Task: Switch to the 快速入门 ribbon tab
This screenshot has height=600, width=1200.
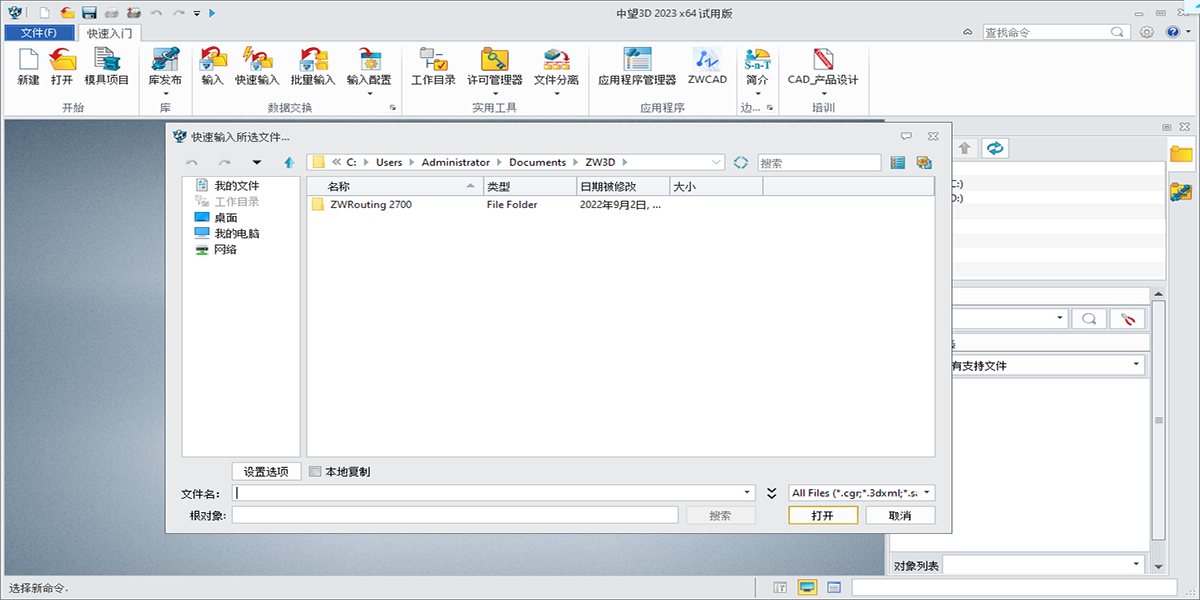Action: [x=110, y=33]
